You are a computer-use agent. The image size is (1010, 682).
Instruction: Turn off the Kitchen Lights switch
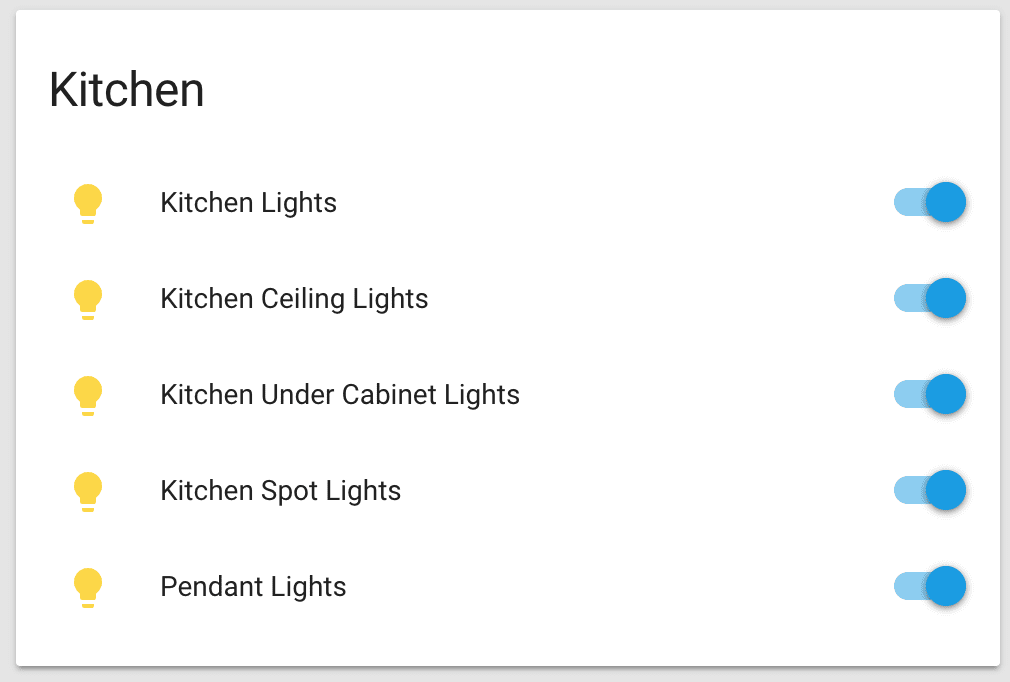(929, 202)
